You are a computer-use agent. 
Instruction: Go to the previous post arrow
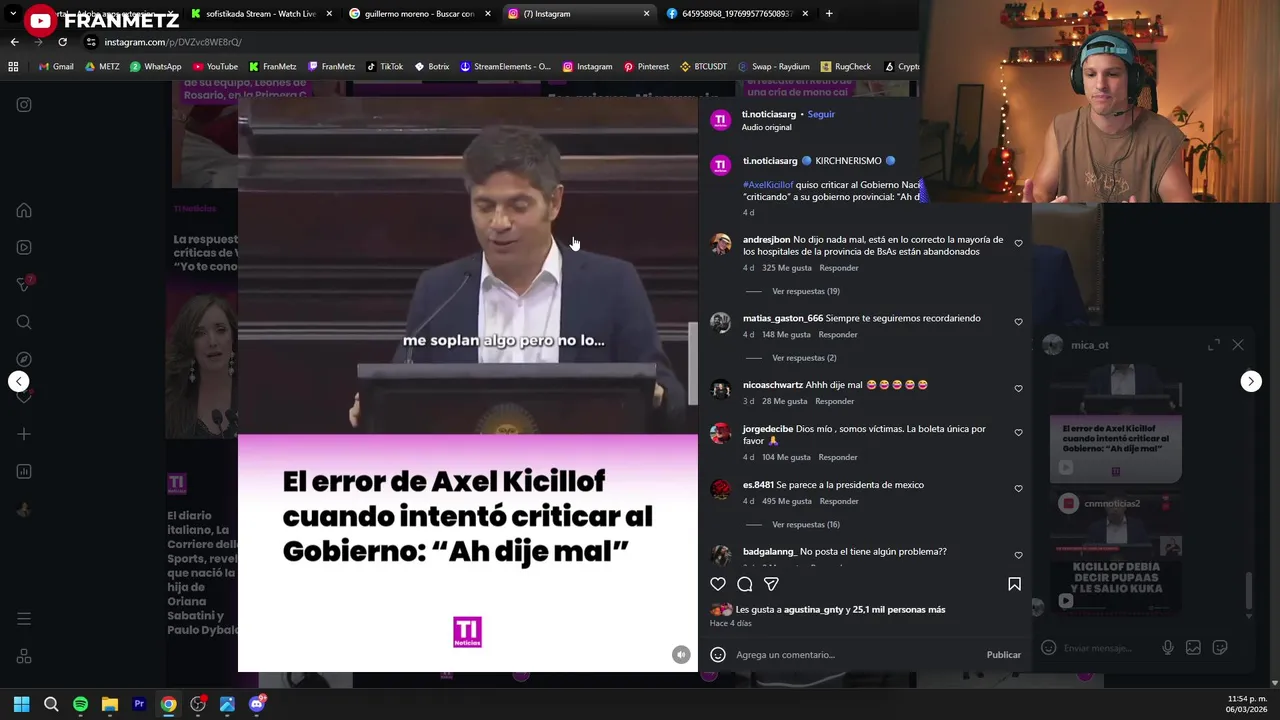pyautogui.click(x=19, y=381)
